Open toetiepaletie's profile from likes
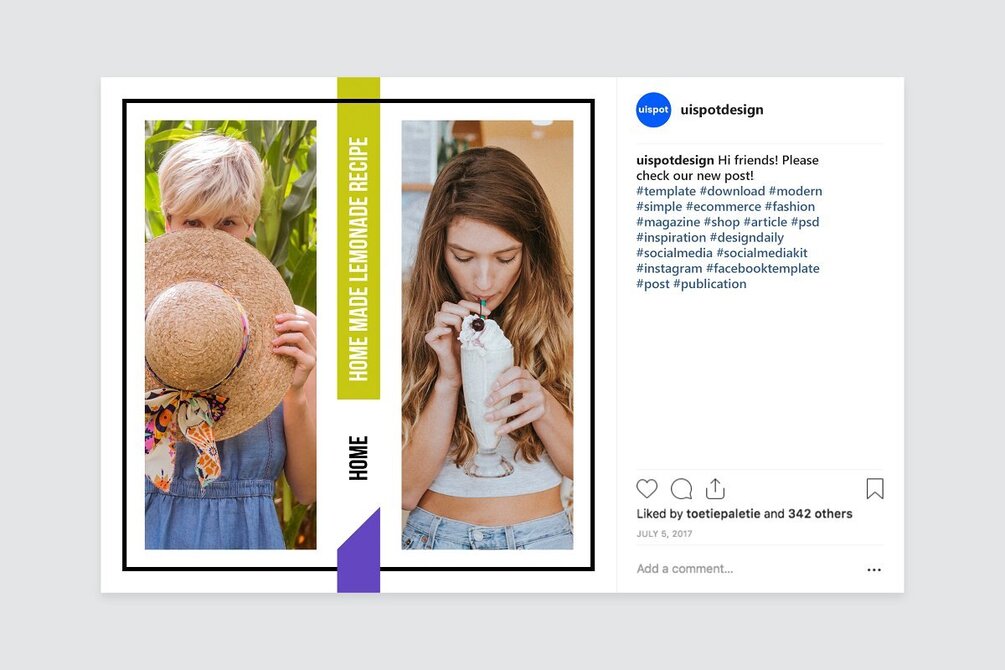The height and width of the screenshot is (670, 1005). point(723,514)
